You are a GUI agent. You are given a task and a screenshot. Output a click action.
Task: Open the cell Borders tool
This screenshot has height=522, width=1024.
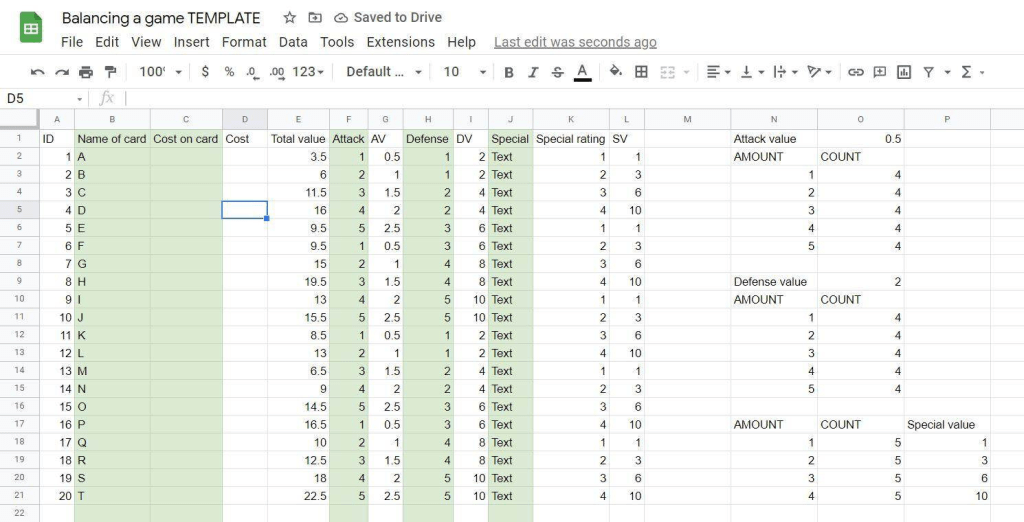click(x=641, y=72)
